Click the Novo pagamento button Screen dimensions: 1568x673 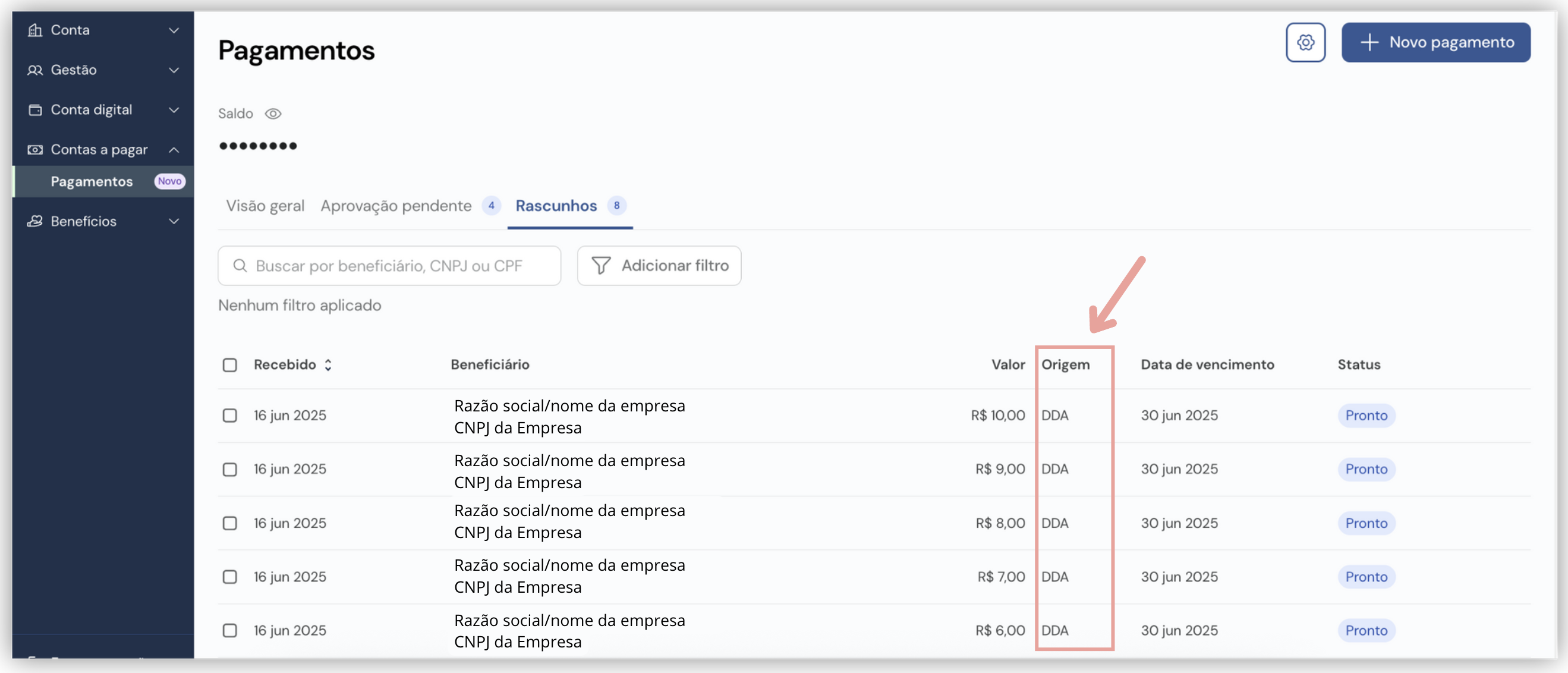pyautogui.click(x=1435, y=43)
